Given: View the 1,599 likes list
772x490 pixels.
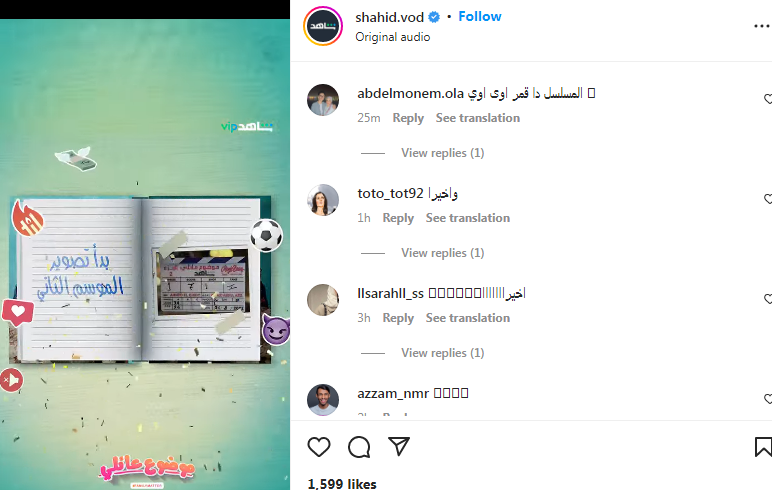Looking at the screenshot, I should point(342,484).
